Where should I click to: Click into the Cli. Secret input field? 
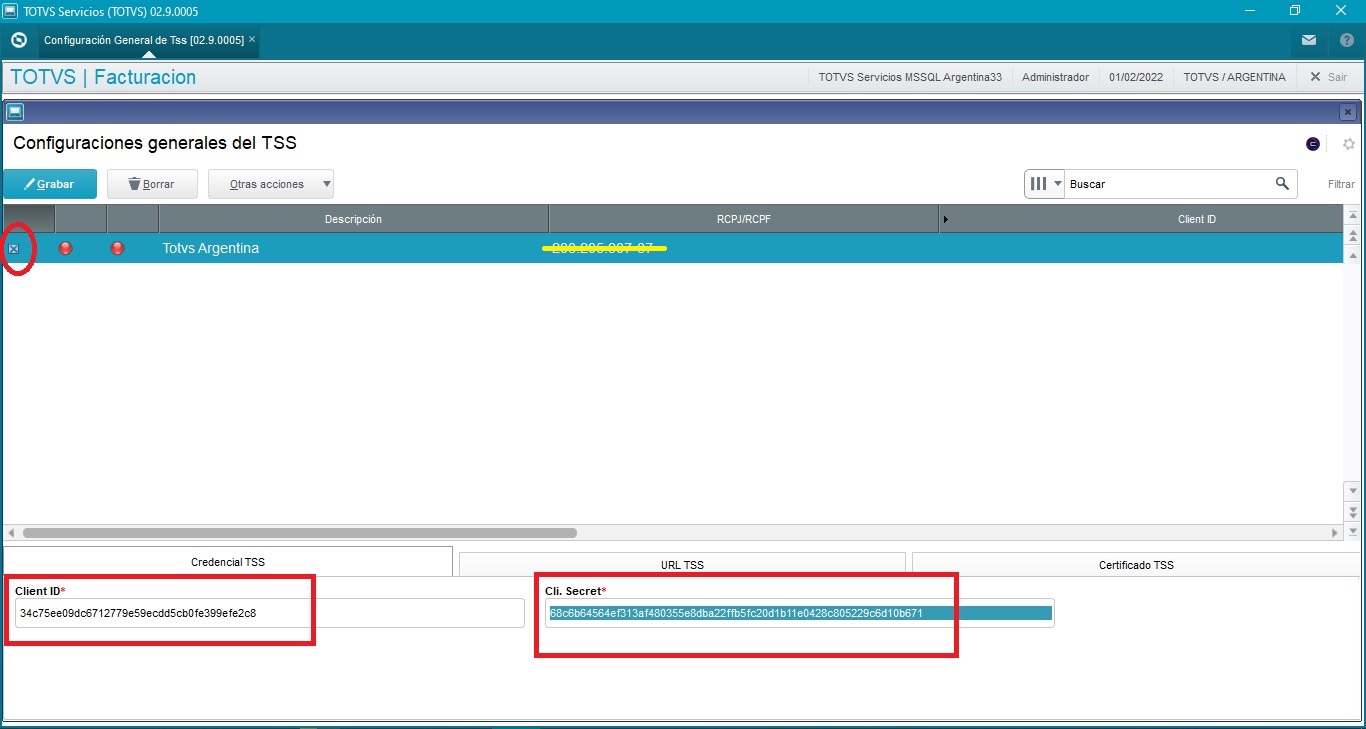point(800,613)
